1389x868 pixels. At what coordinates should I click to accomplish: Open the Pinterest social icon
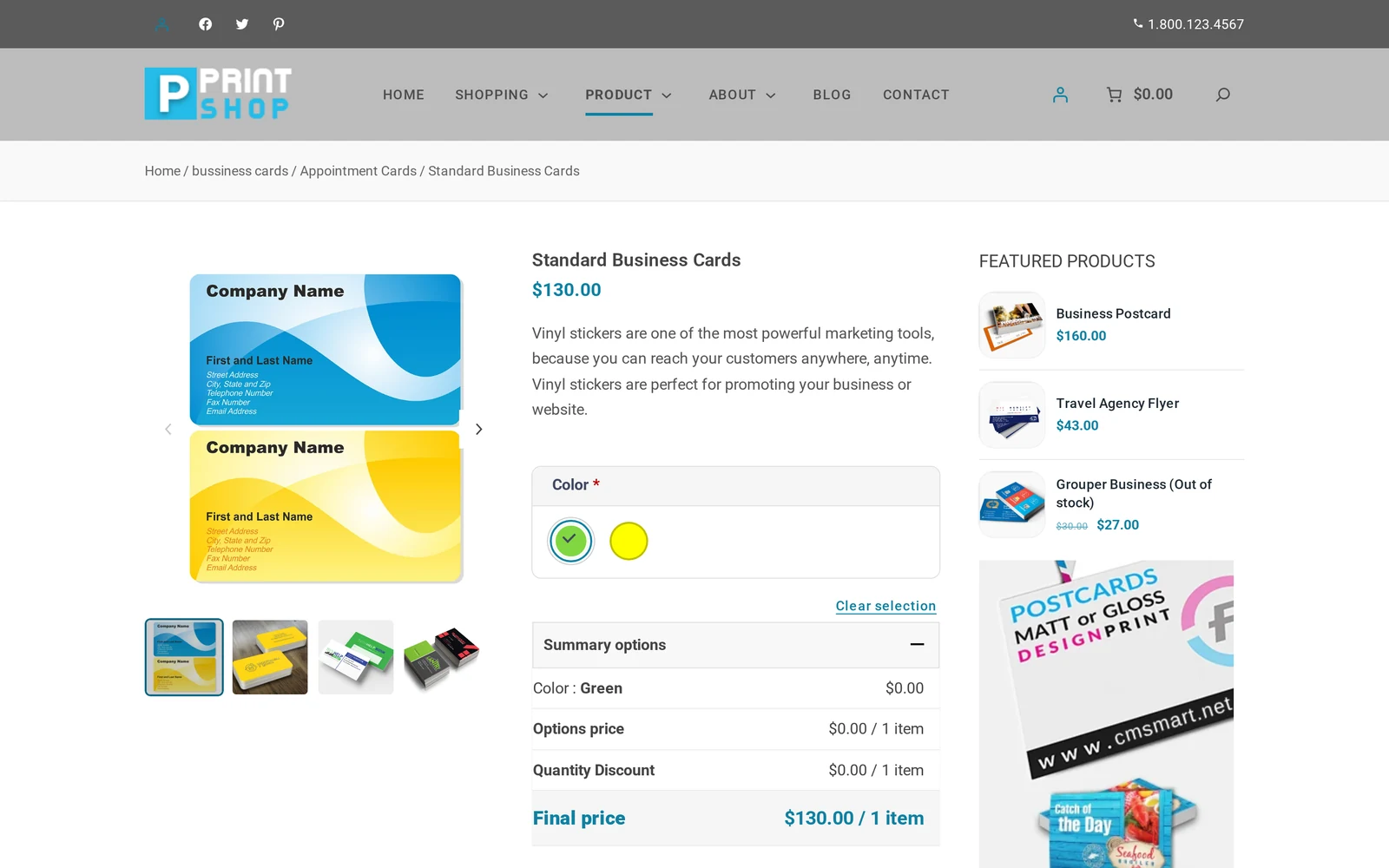click(x=279, y=24)
